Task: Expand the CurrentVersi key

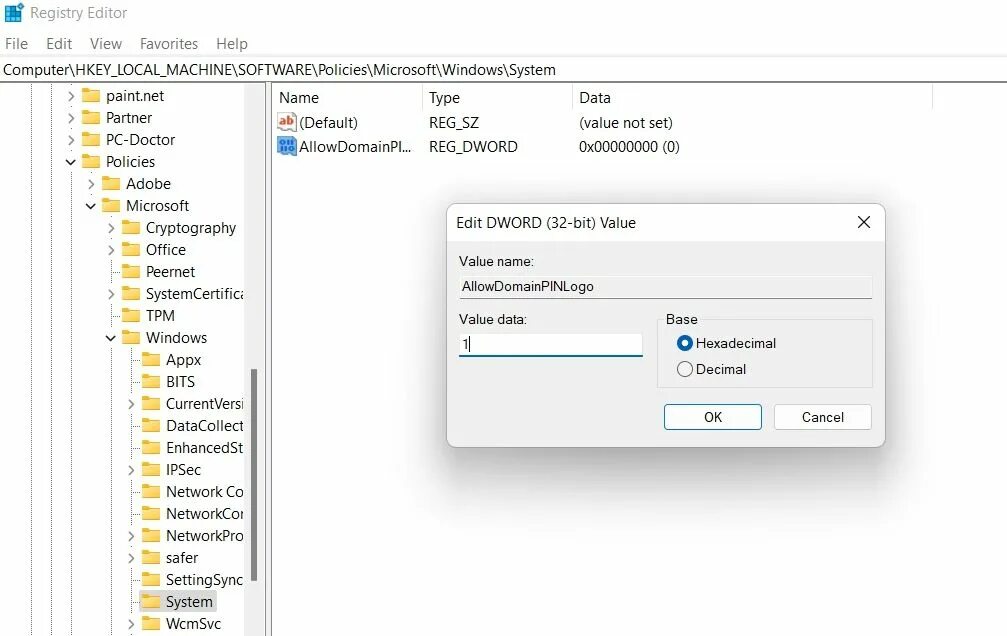Action: tap(131, 404)
